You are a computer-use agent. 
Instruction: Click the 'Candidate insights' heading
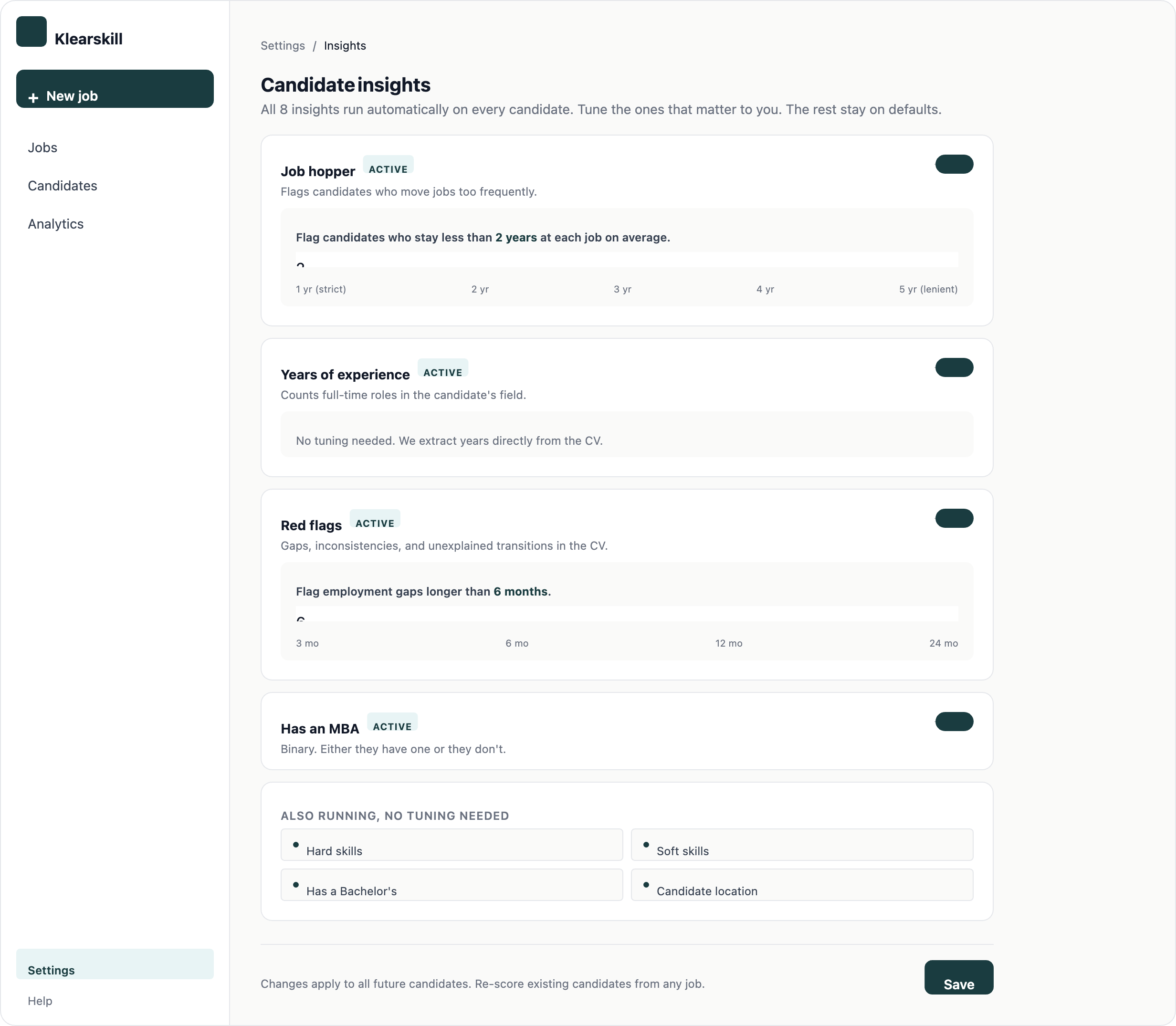pos(345,85)
